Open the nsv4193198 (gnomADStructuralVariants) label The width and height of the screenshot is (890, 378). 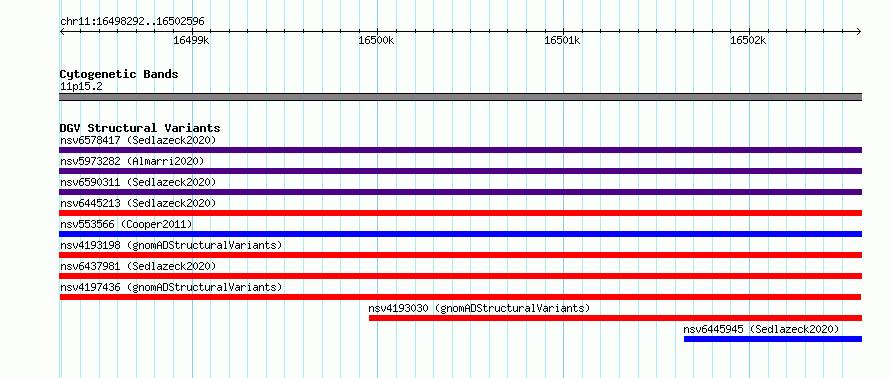click(x=171, y=245)
